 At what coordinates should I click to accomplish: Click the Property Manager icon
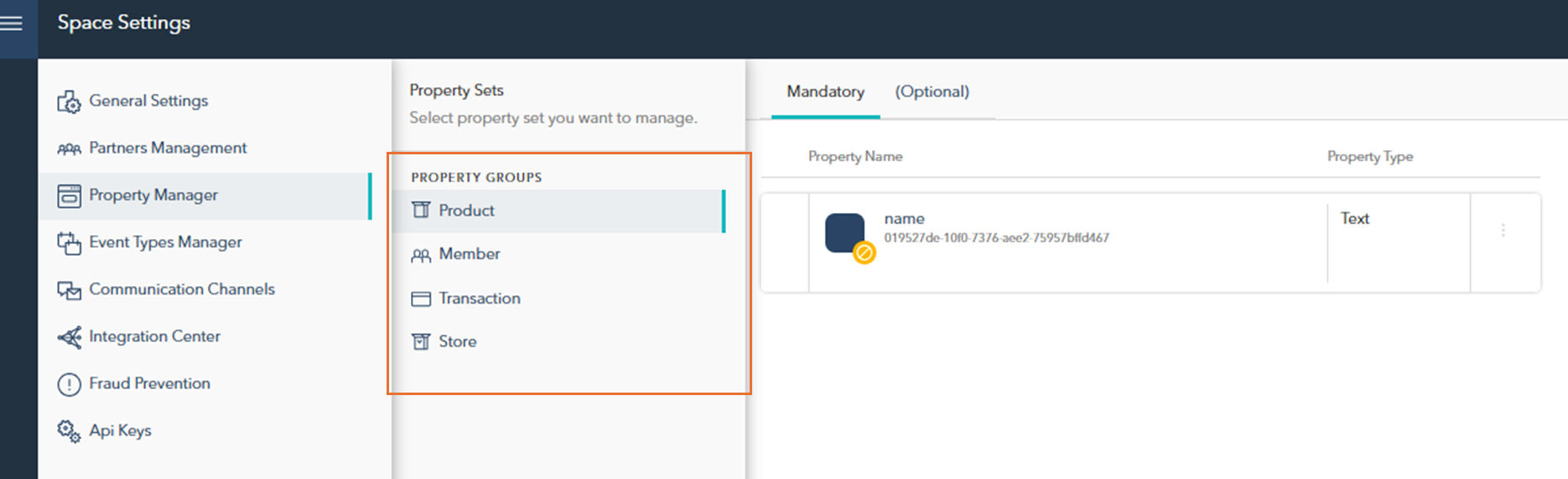point(69,195)
